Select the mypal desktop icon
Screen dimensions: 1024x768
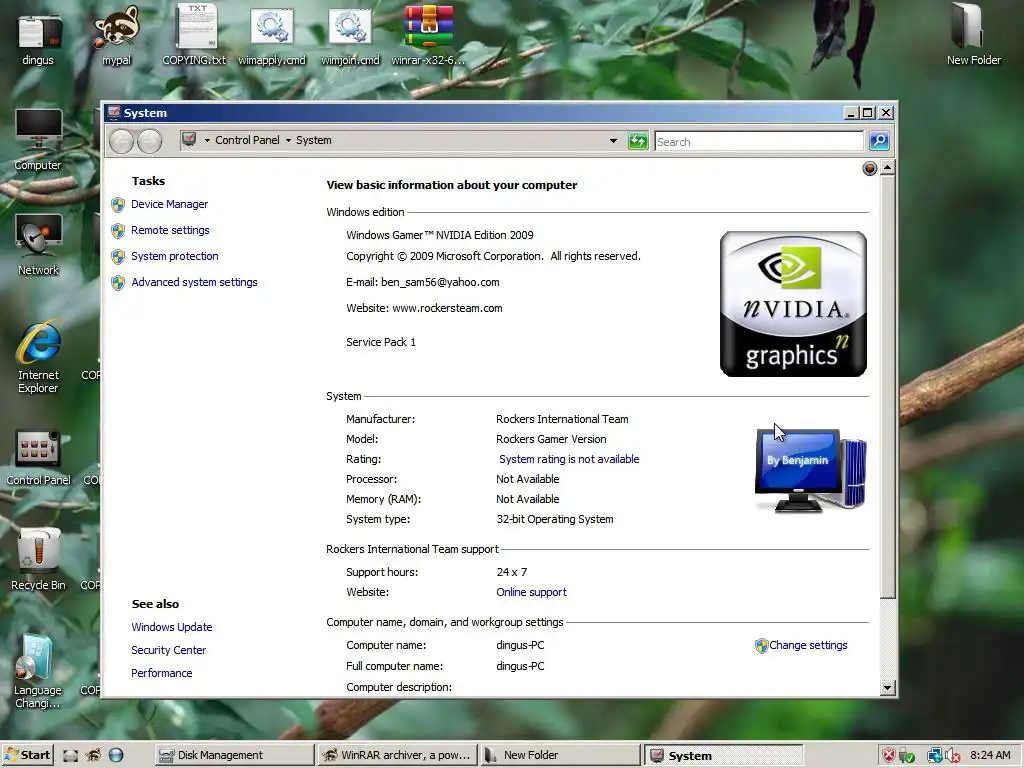click(116, 36)
